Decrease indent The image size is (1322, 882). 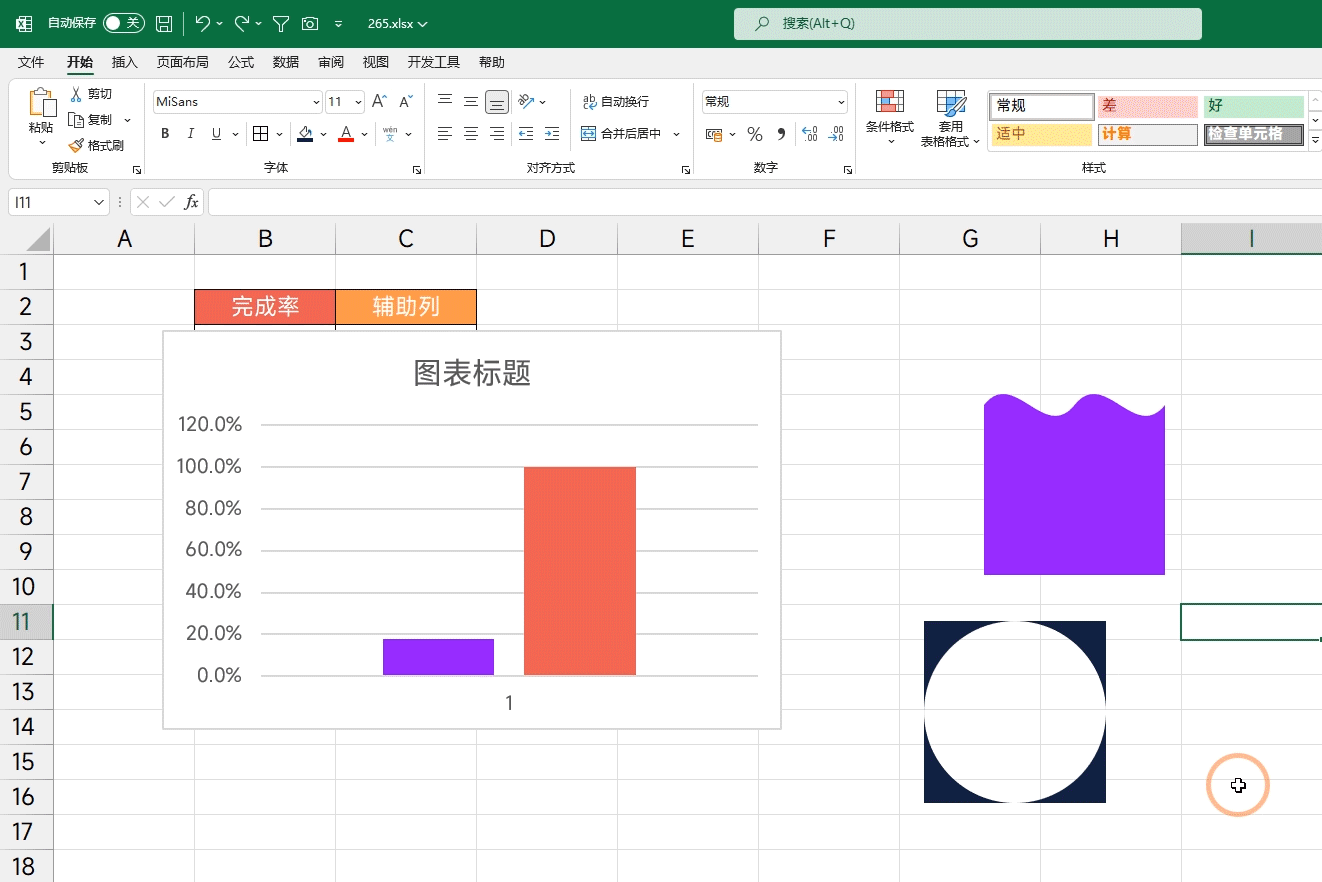tap(526, 134)
